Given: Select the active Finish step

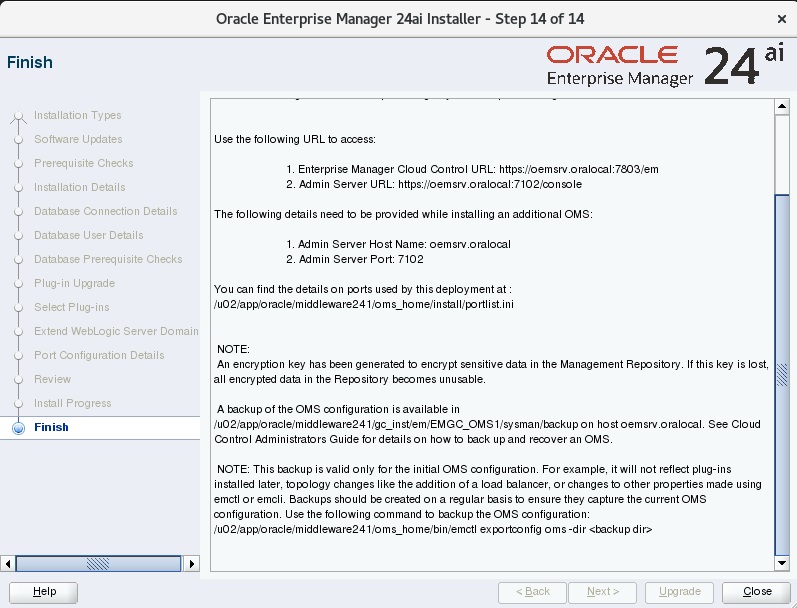Looking at the screenshot, I should click(x=51, y=427).
